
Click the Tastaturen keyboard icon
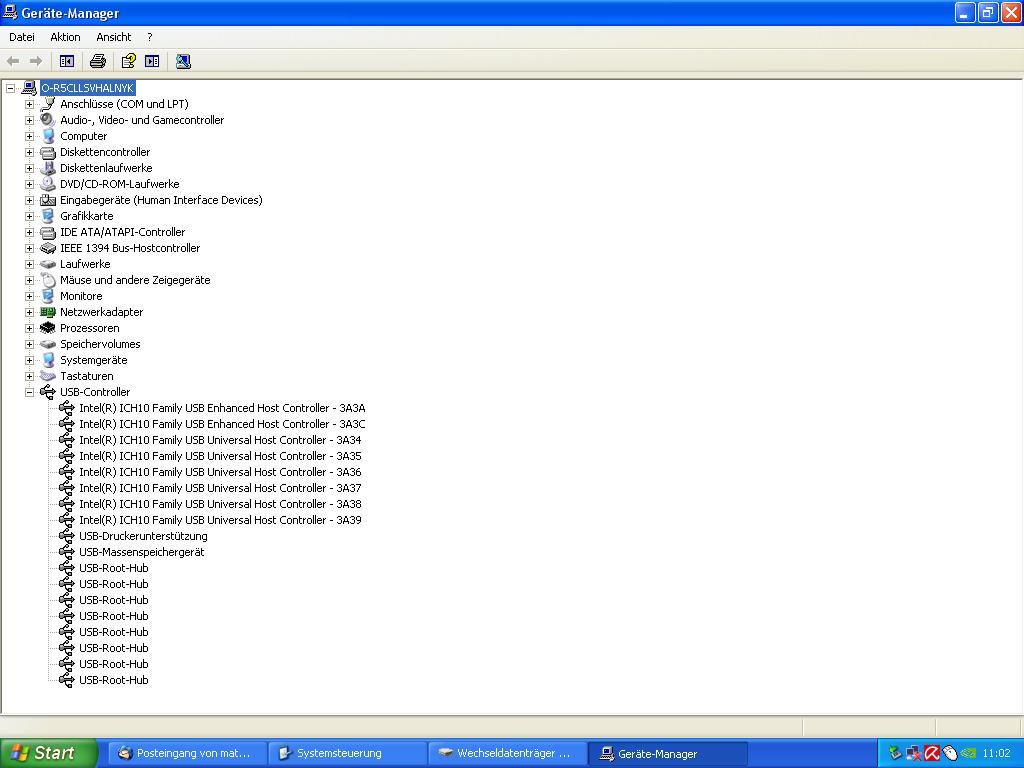pos(48,376)
